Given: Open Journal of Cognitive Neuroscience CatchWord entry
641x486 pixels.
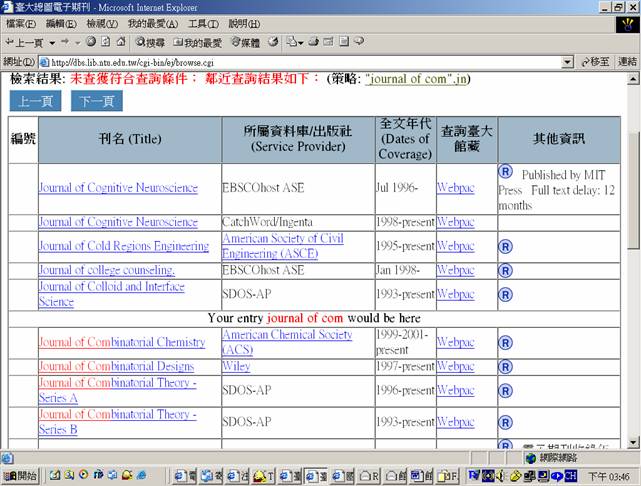Looking at the screenshot, I should coord(118,222).
